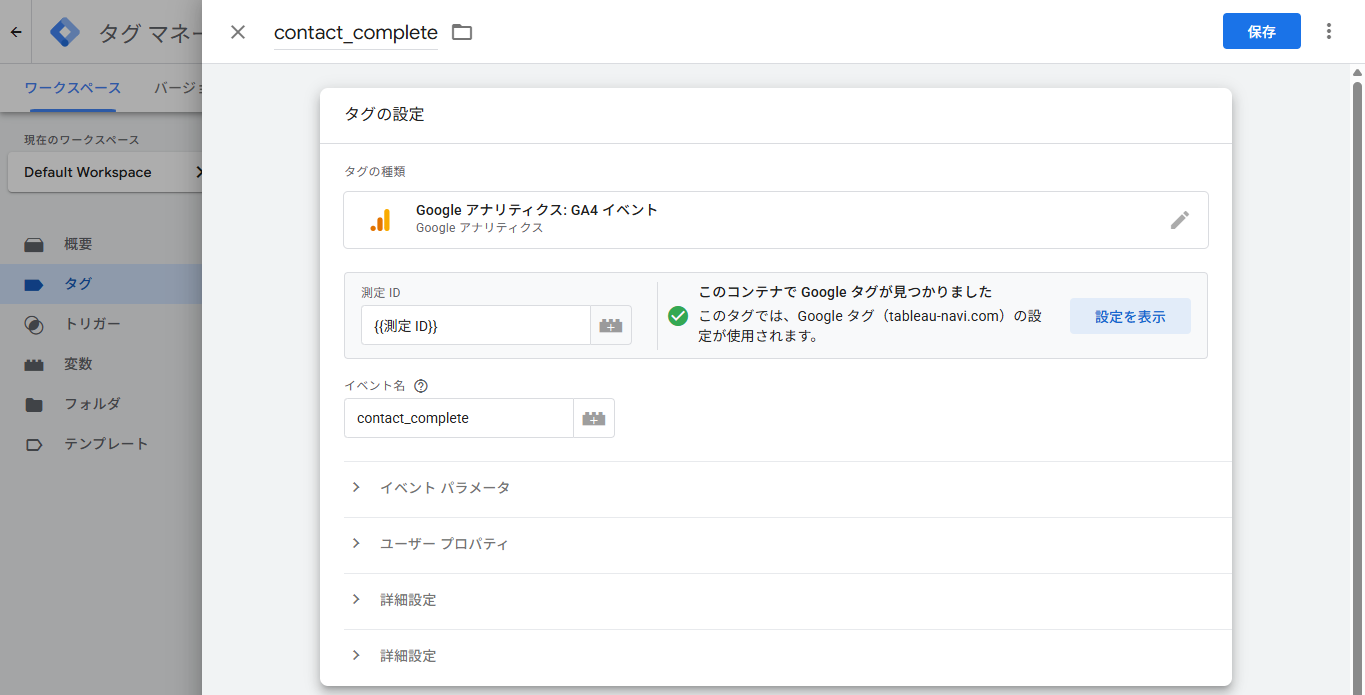Image resolution: width=1365 pixels, height=695 pixels.
Task: Switch to the ワークスペース tab
Action: 73,88
